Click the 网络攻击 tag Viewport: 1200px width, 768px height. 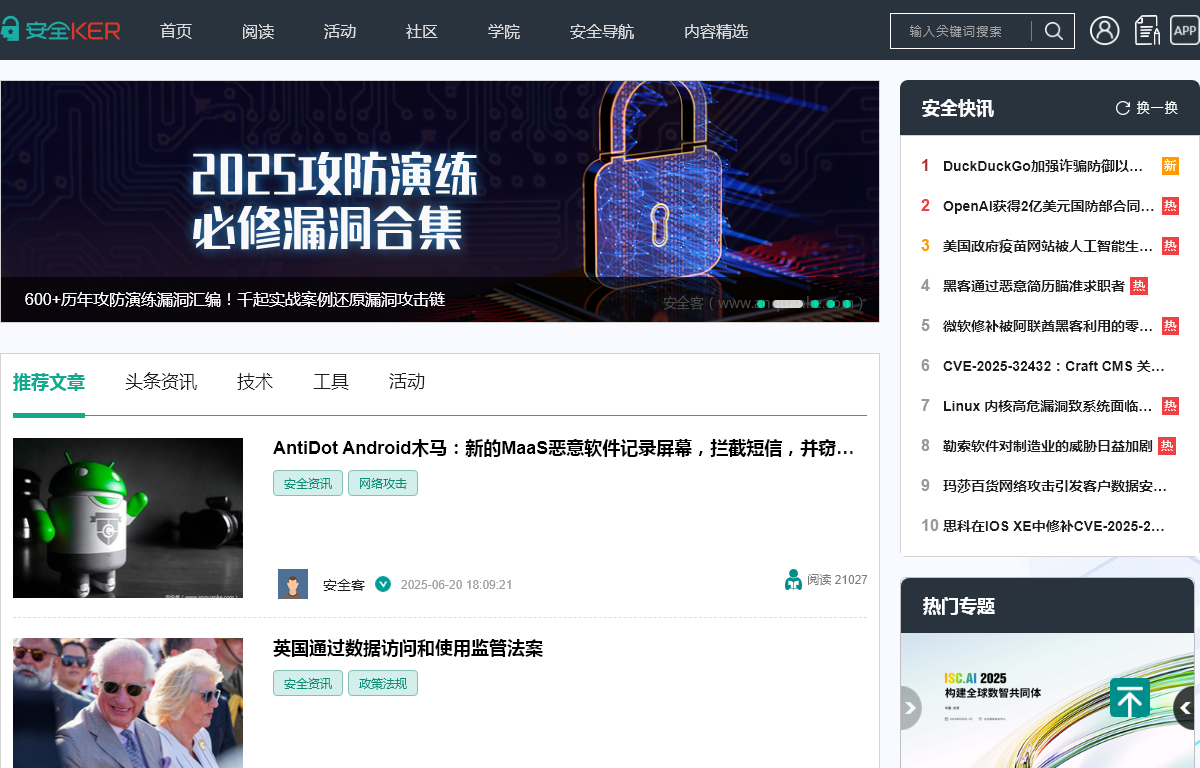pos(383,484)
